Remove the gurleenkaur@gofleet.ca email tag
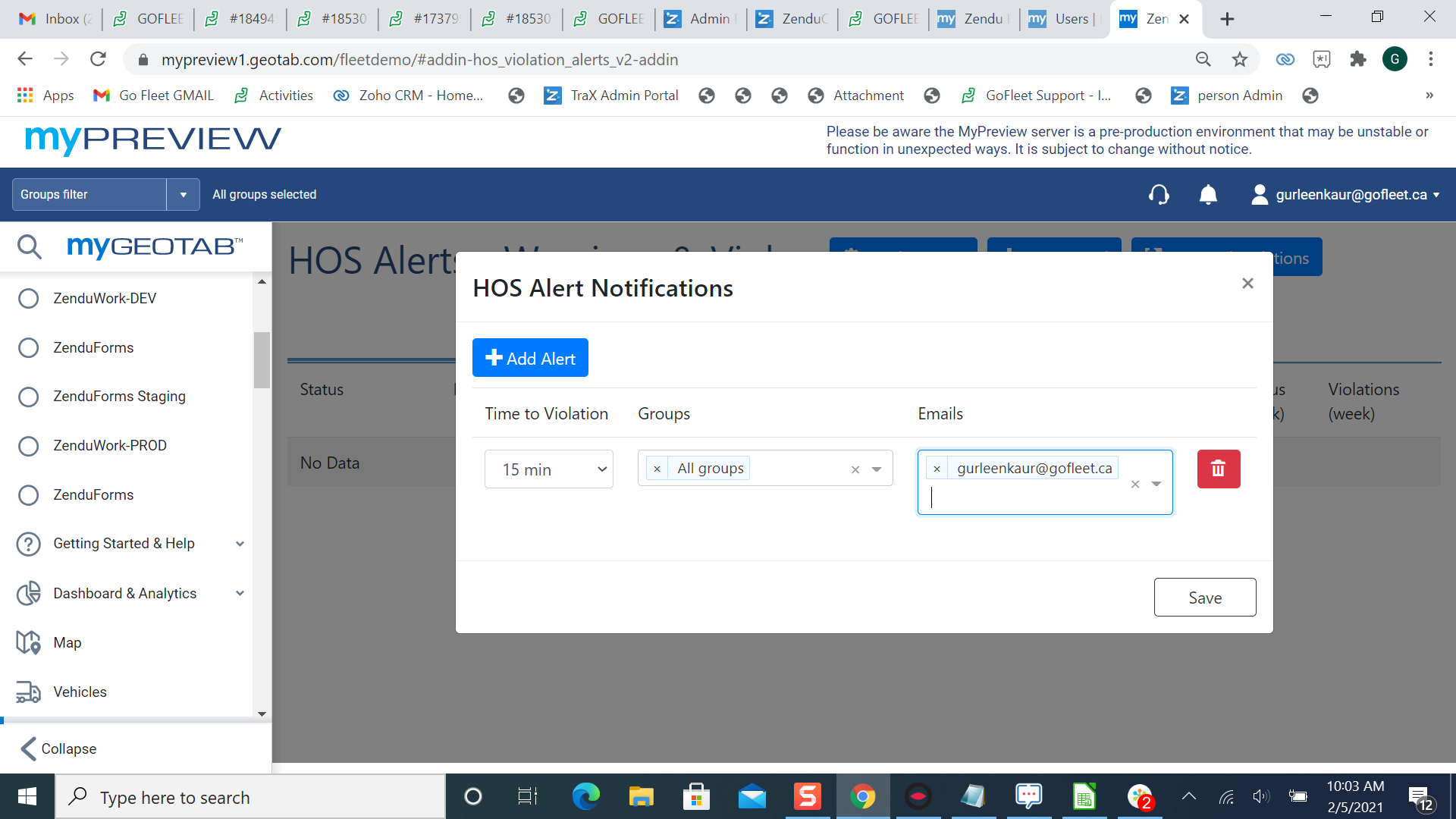 (x=937, y=469)
